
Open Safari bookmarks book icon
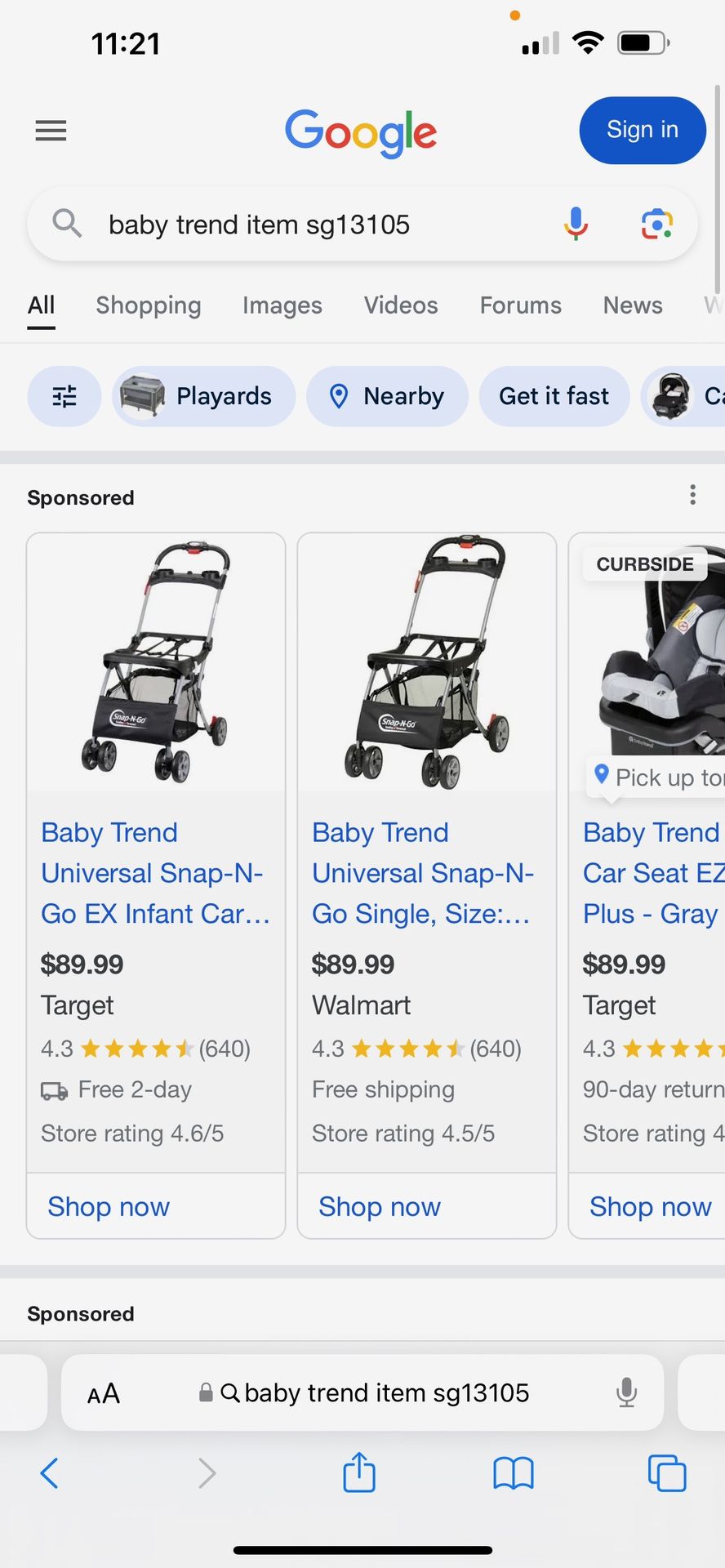pyautogui.click(x=513, y=1473)
